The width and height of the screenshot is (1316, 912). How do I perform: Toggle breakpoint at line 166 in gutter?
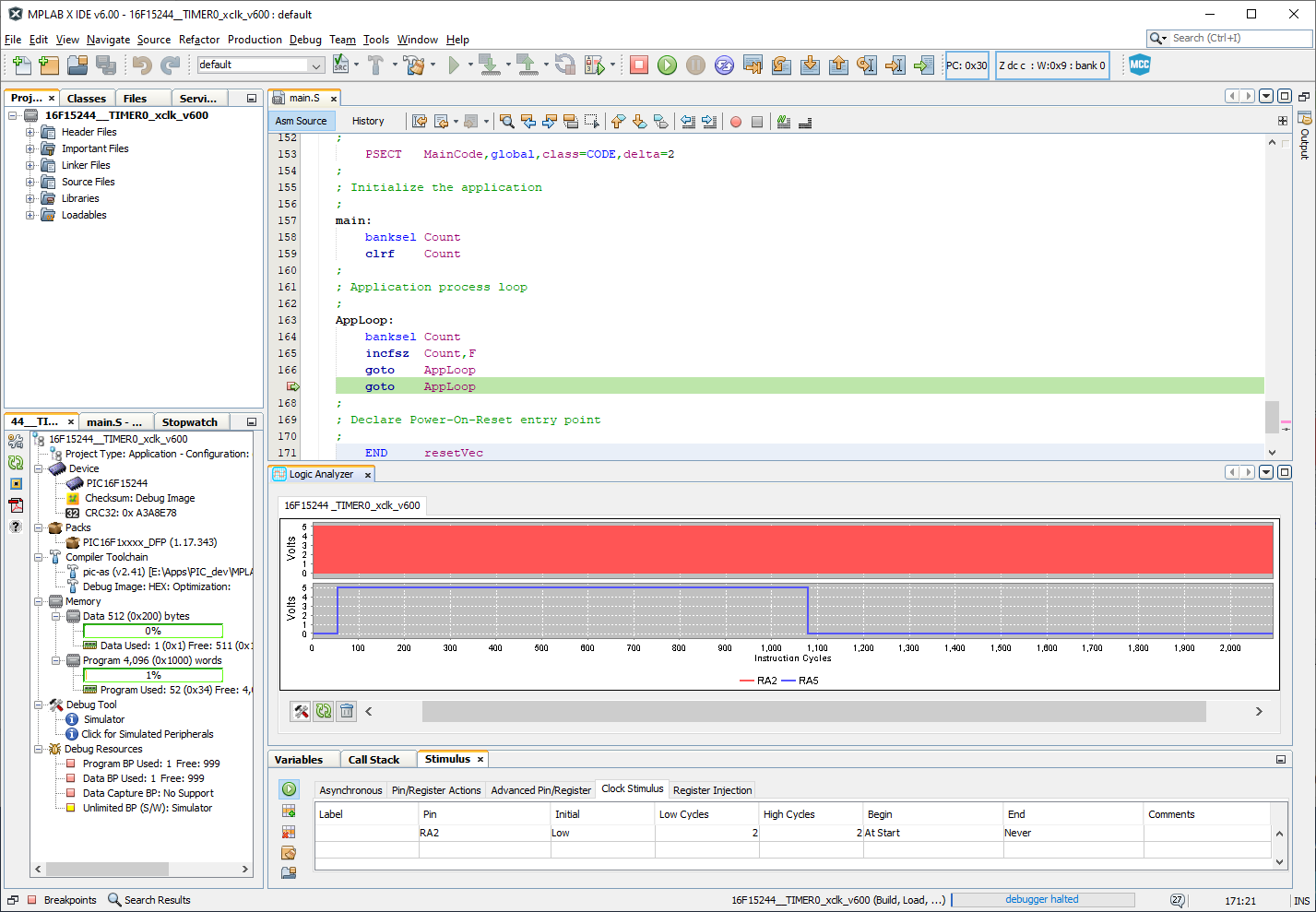(x=288, y=370)
